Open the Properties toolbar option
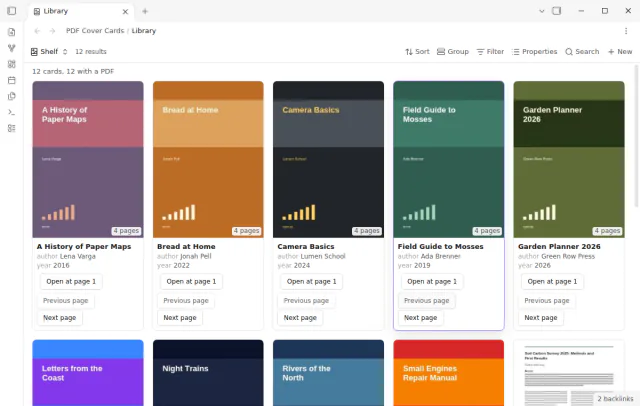 535,51
